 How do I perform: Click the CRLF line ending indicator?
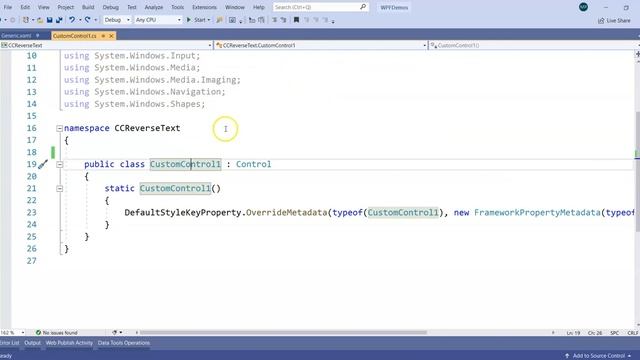[x=633, y=333]
